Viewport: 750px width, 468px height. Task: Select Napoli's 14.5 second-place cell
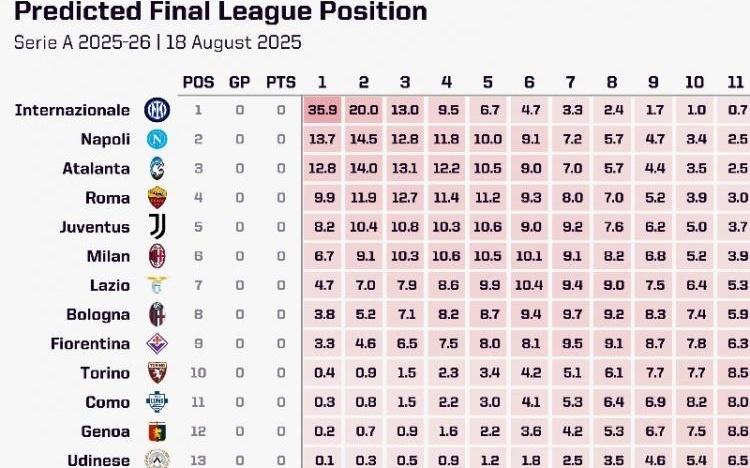[364, 139]
